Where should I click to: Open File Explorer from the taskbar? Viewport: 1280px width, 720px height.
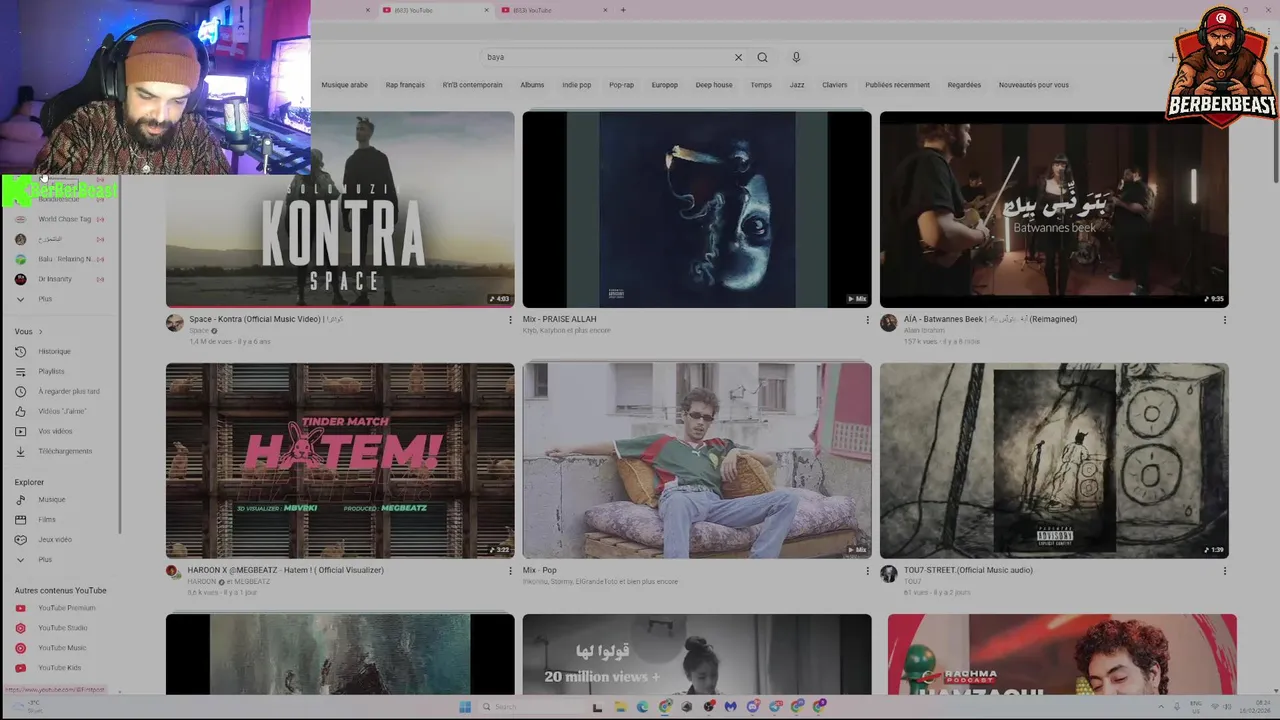point(620,707)
